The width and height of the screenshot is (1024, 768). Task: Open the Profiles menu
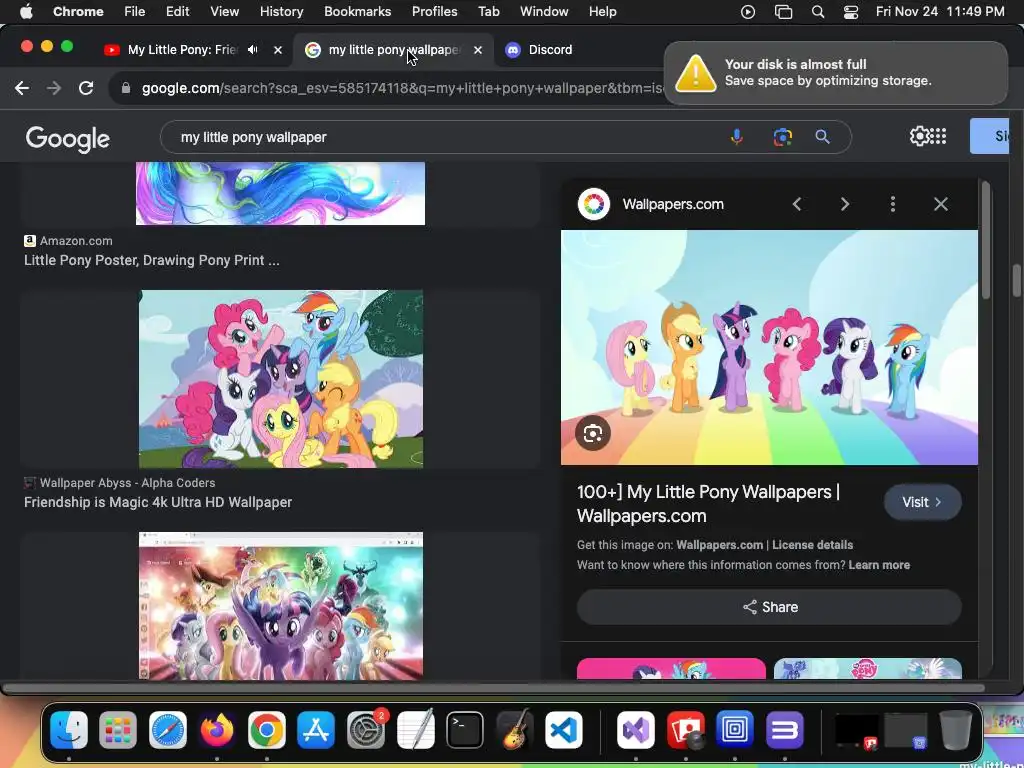tap(434, 12)
